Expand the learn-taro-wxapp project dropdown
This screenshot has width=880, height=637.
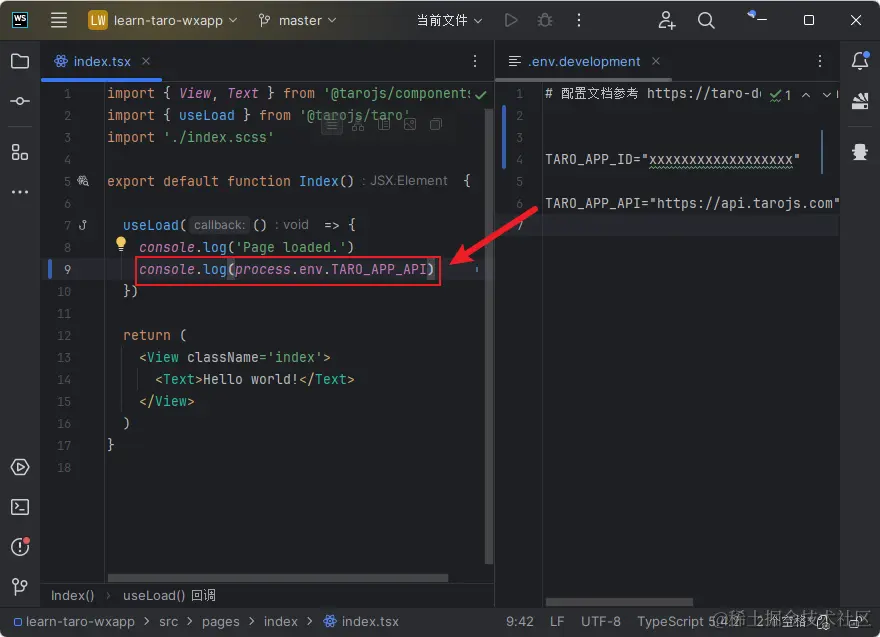(x=163, y=20)
